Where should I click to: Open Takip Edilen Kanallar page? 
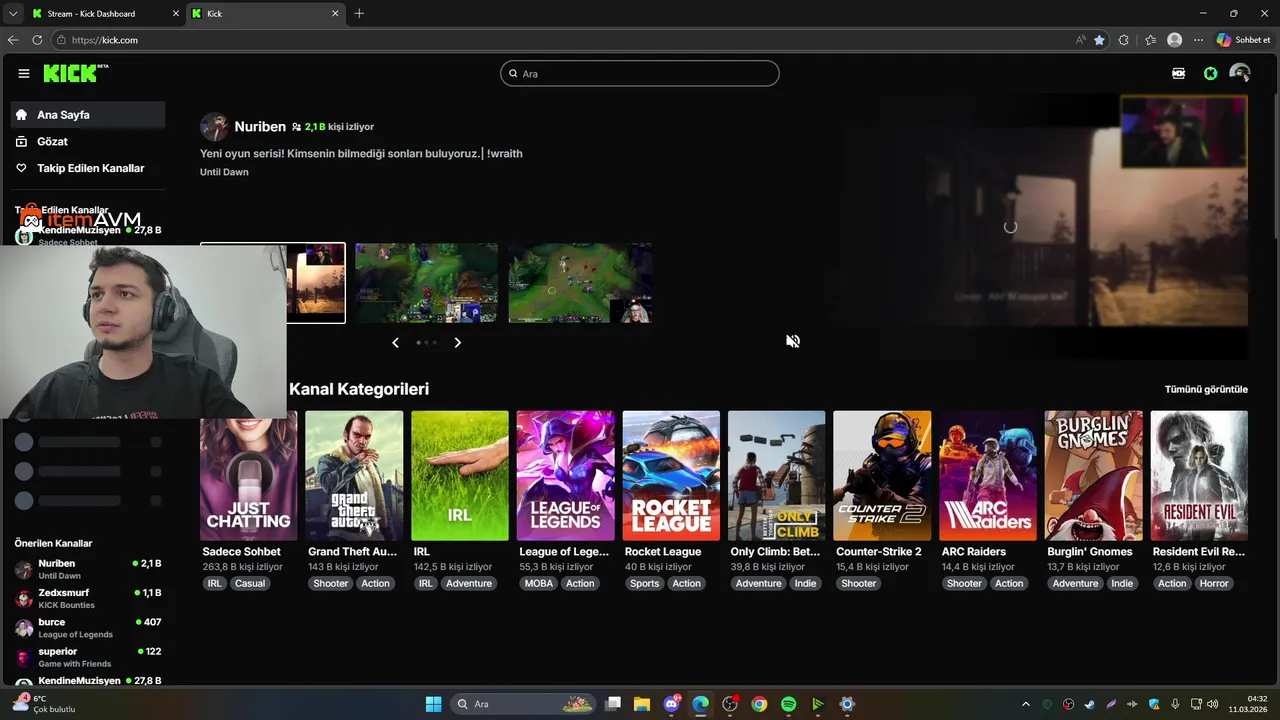point(88,168)
